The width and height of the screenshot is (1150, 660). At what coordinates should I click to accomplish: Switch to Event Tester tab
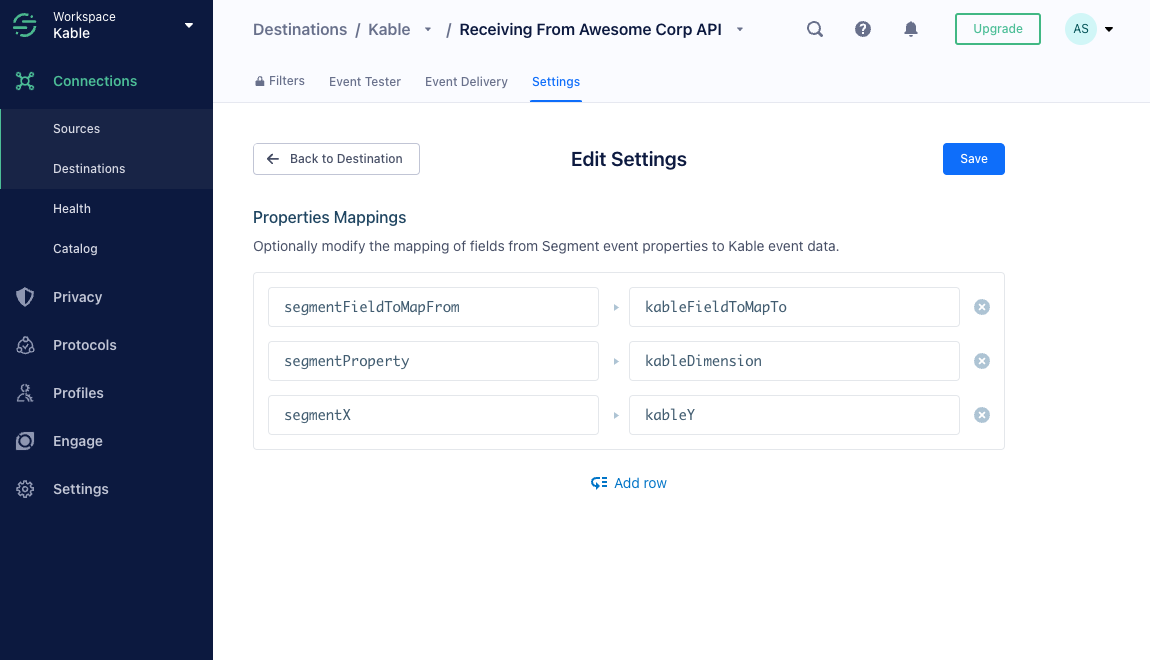[365, 81]
